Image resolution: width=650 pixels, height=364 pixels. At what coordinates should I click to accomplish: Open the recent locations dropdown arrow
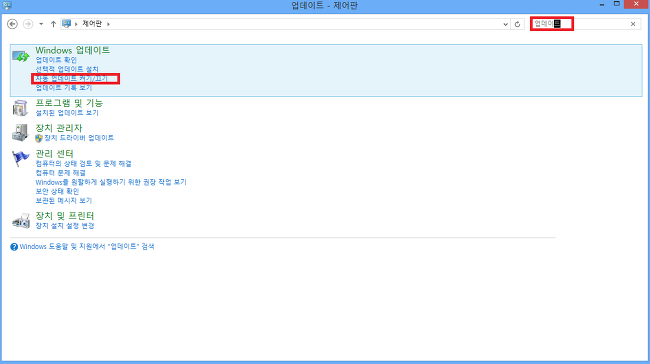click(41, 24)
